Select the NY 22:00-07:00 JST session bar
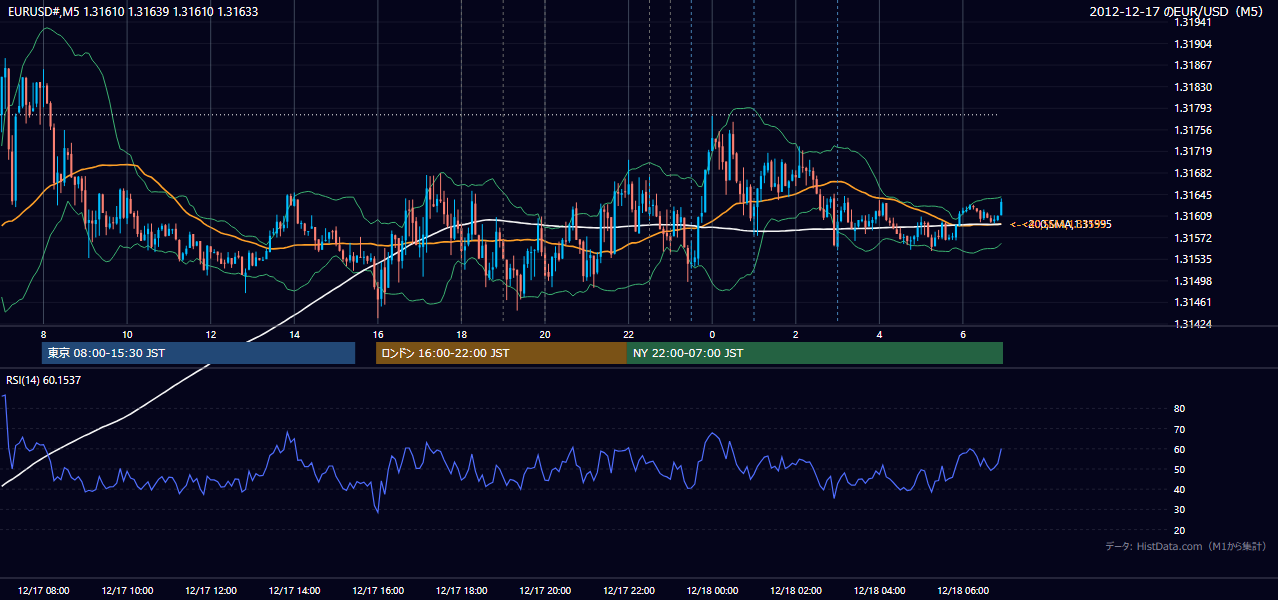The width and height of the screenshot is (1278, 600). click(x=815, y=353)
